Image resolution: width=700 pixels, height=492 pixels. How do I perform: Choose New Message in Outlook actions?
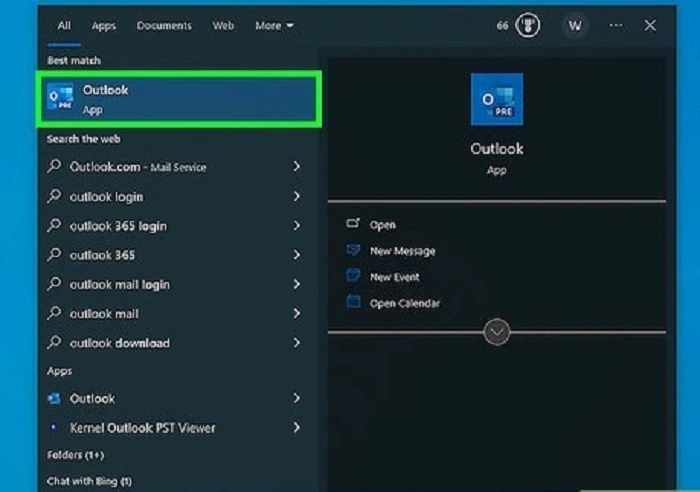pos(402,251)
